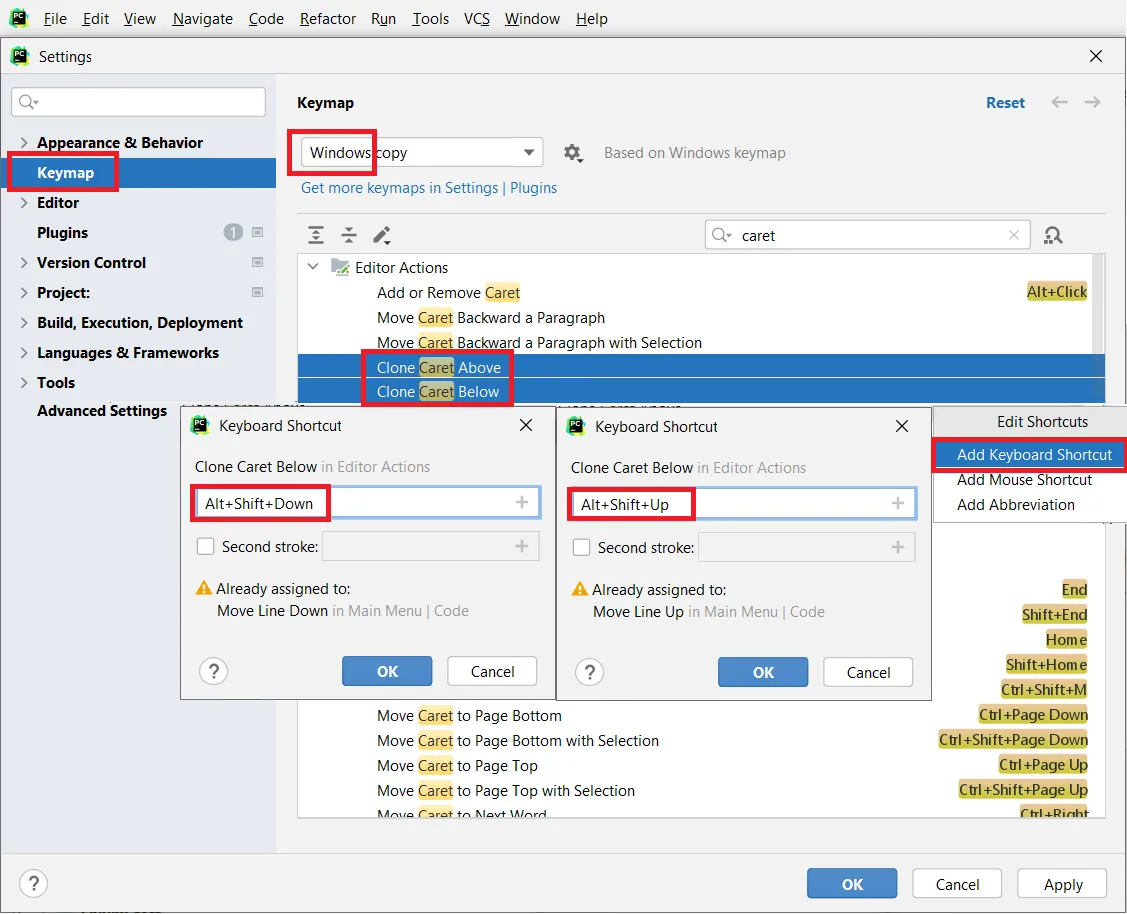Click the project-level marker beside Plugins
The image size is (1127, 914).
pyautogui.click(x=257, y=232)
